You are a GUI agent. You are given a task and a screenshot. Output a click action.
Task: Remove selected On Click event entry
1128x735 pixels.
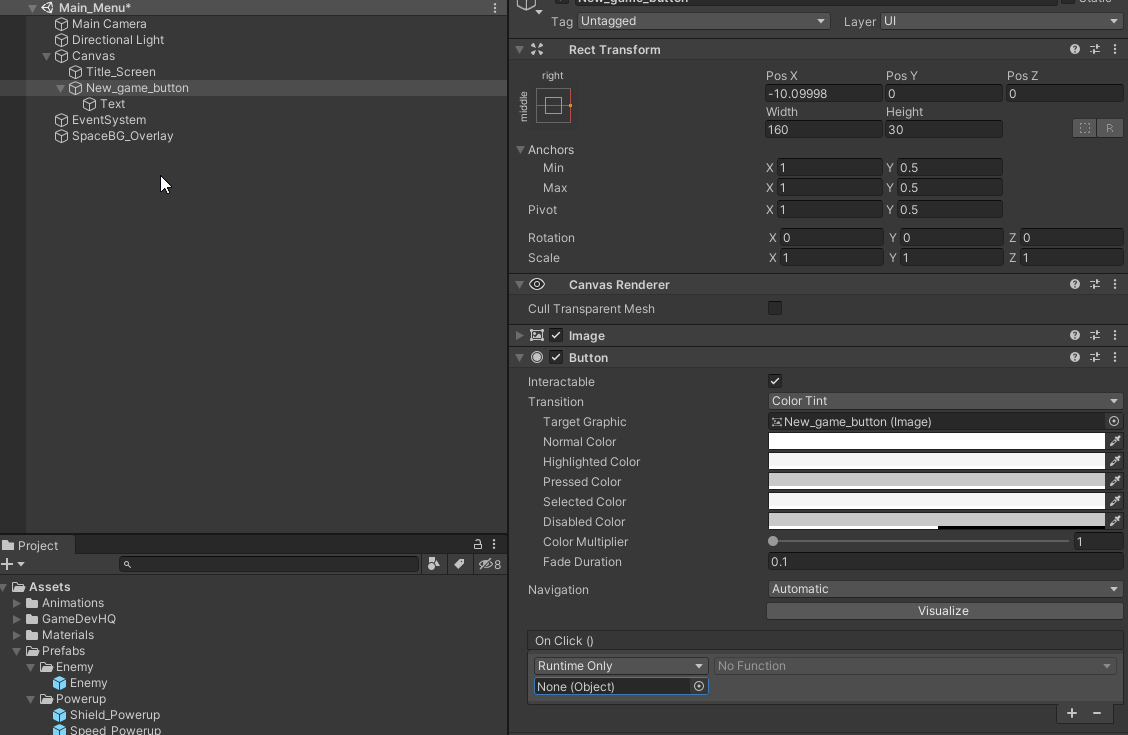coord(1097,713)
